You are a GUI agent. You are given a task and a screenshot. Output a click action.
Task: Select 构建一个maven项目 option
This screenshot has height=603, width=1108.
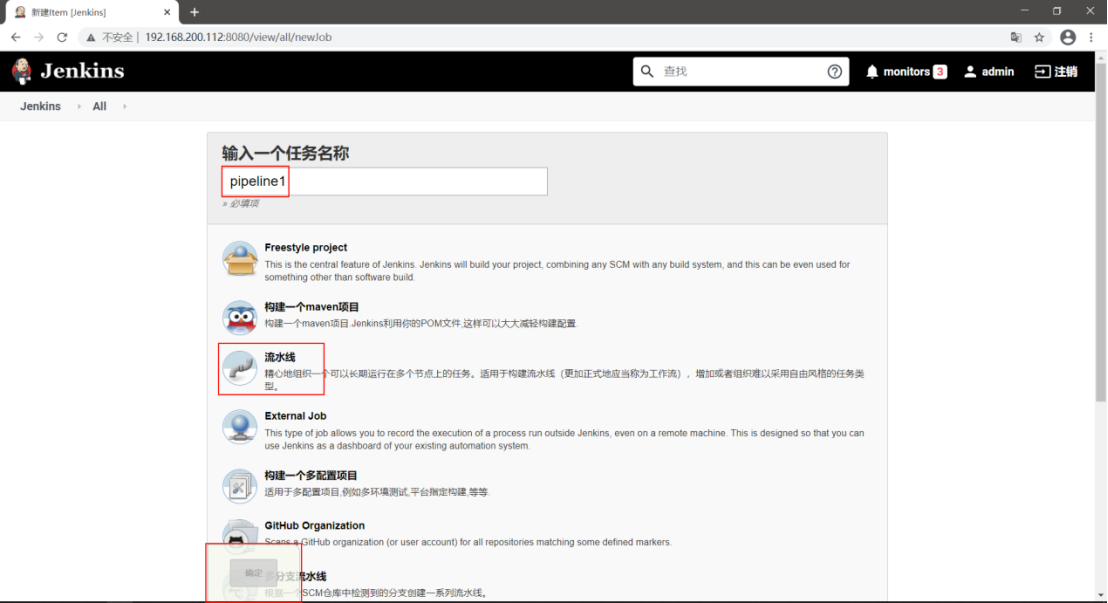(x=312, y=307)
